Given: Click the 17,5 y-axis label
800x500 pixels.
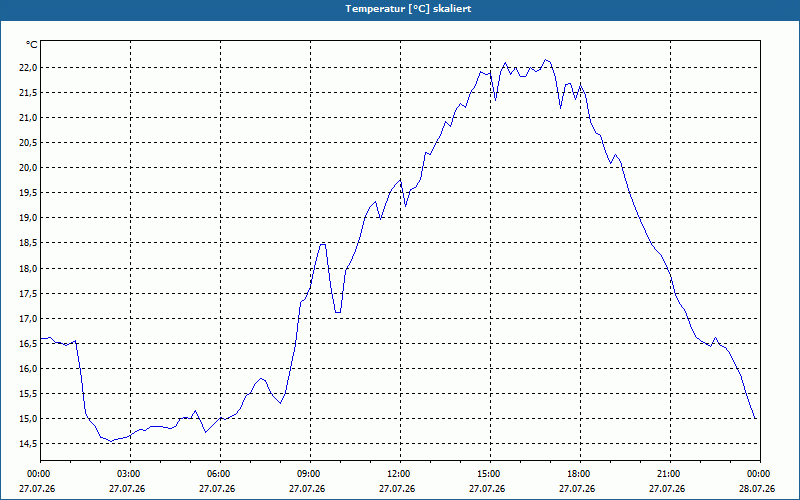Looking at the screenshot, I should (29, 293).
